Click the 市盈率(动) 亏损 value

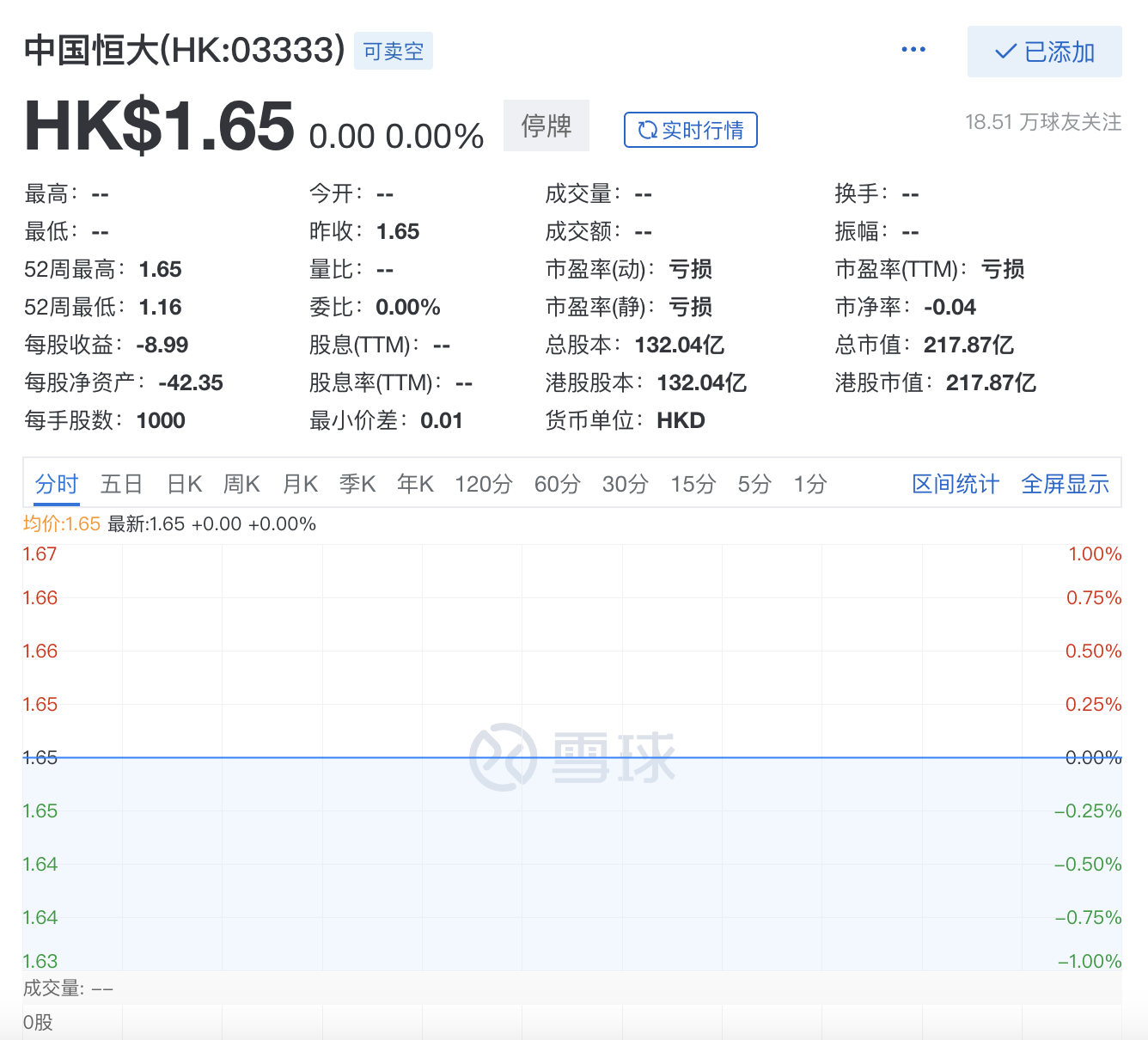tap(691, 269)
